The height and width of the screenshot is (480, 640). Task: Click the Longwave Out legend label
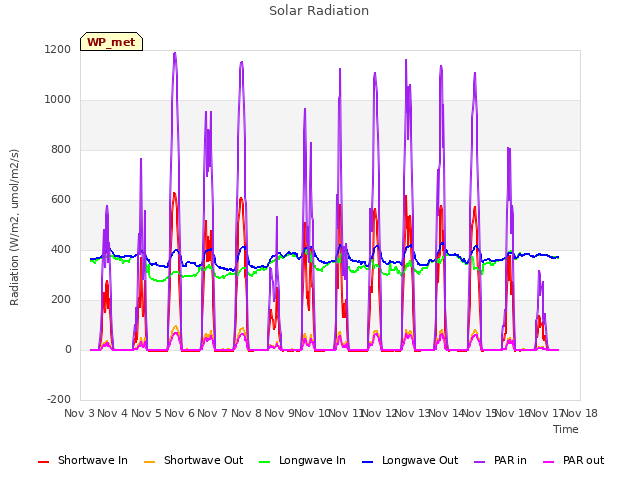(x=420, y=460)
